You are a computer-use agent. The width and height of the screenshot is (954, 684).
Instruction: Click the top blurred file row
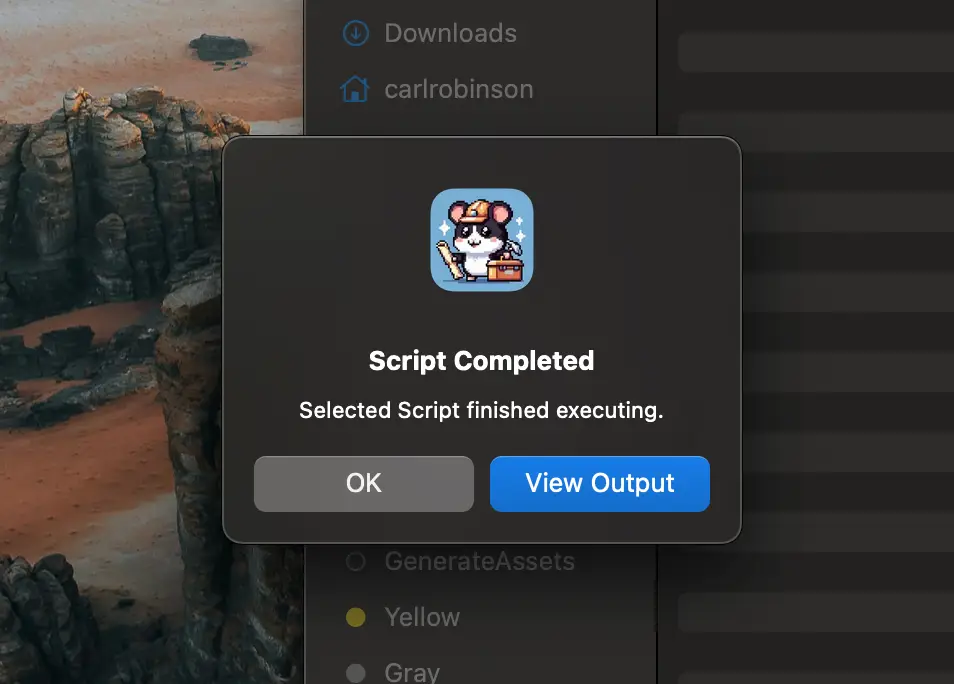pyautogui.click(x=815, y=52)
